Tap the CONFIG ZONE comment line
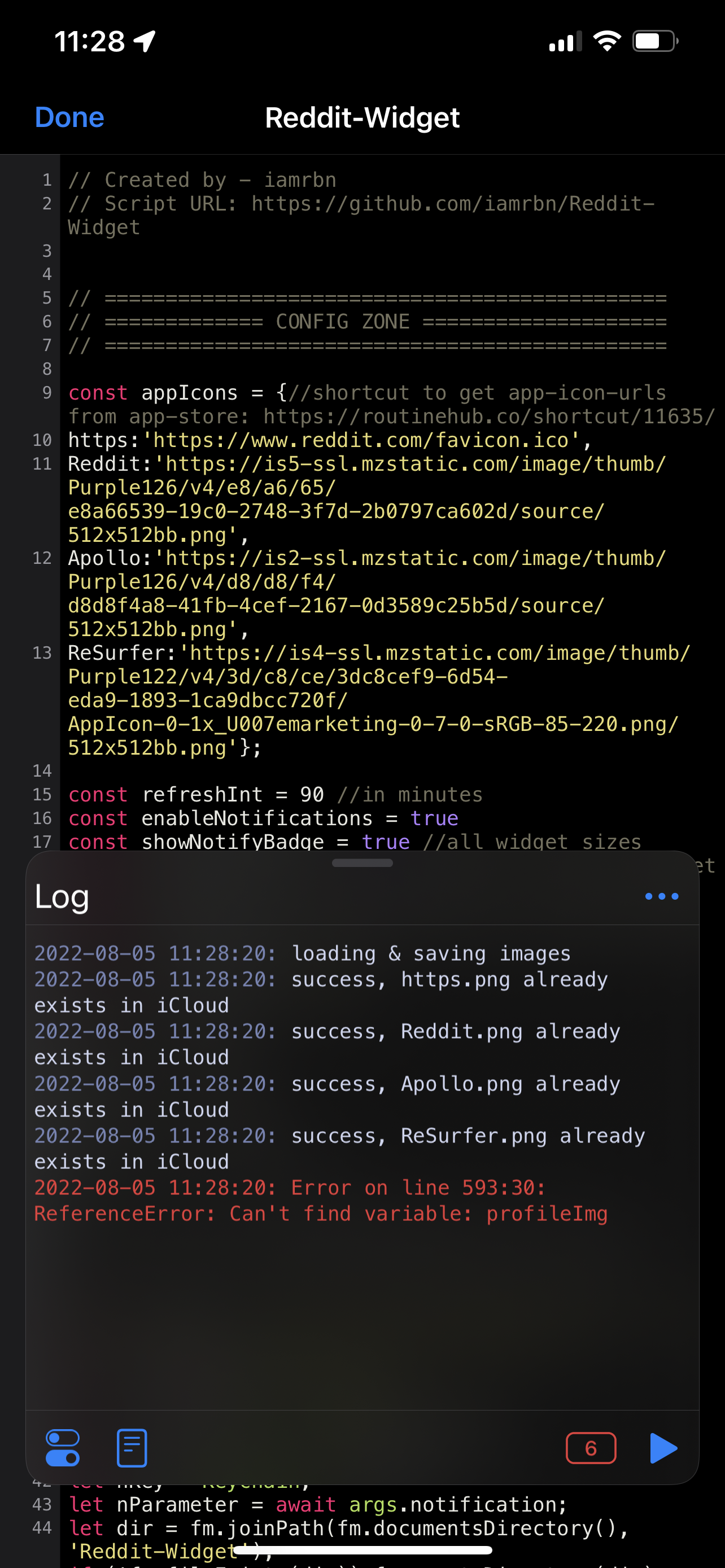 coord(367,321)
